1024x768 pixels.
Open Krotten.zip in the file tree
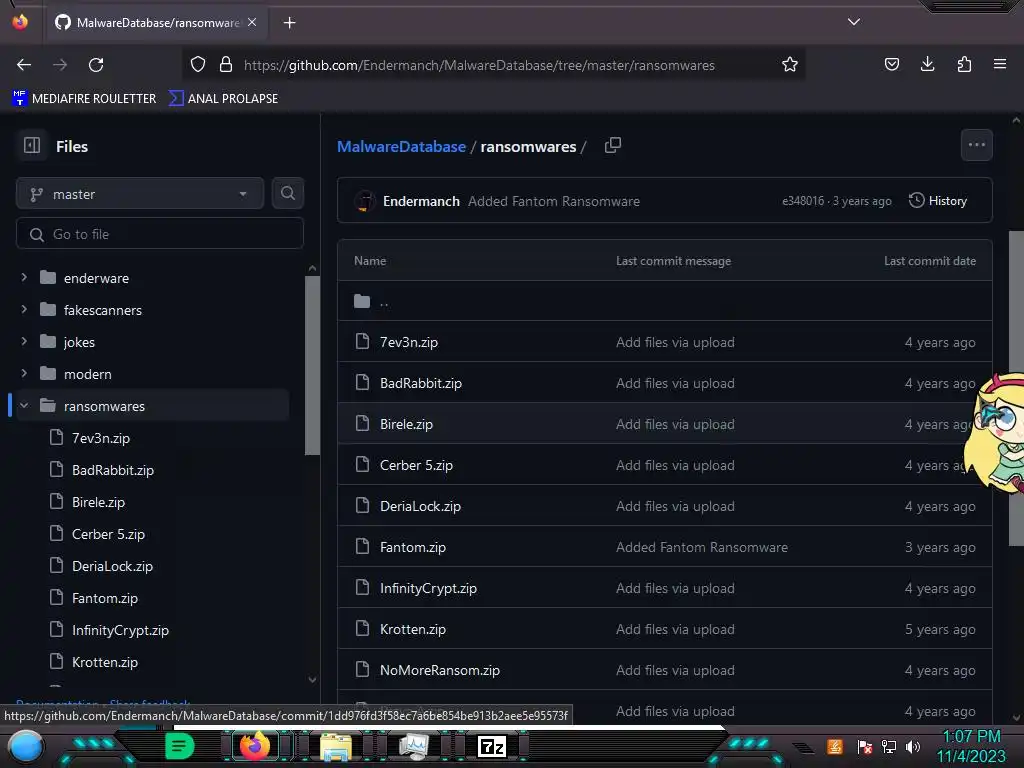click(104, 662)
